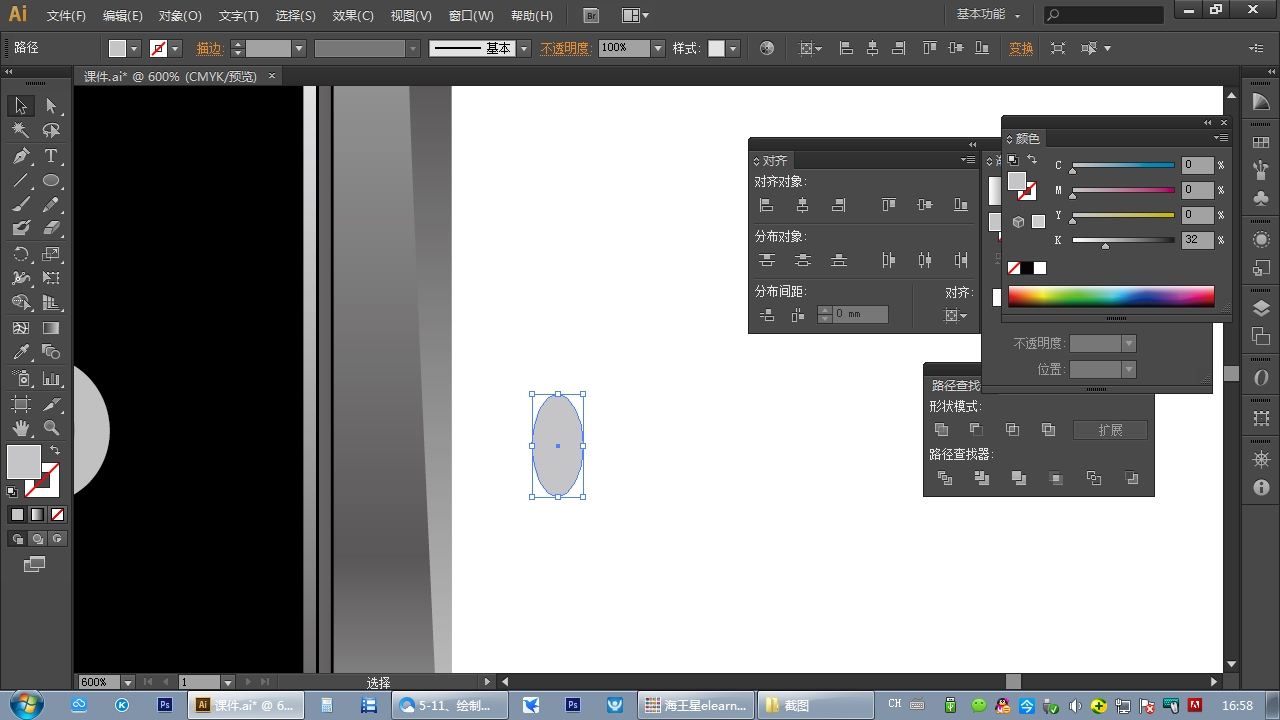
Task: Click the K value field showing 32
Action: click(1197, 240)
